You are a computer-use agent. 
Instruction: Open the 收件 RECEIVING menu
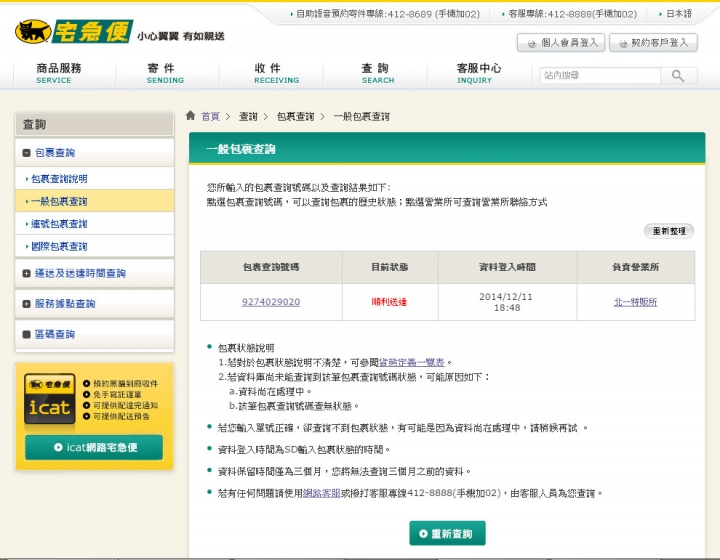[276, 73]
